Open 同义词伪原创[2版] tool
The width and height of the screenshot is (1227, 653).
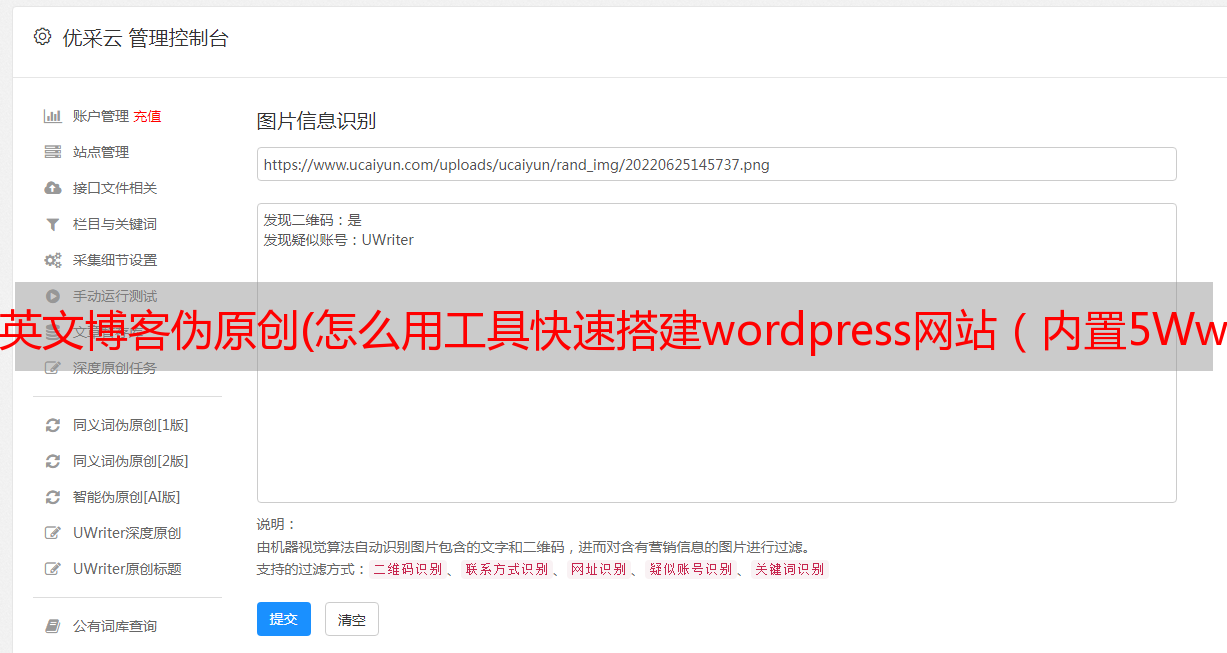pyautogui.click(x=131, y=461)
